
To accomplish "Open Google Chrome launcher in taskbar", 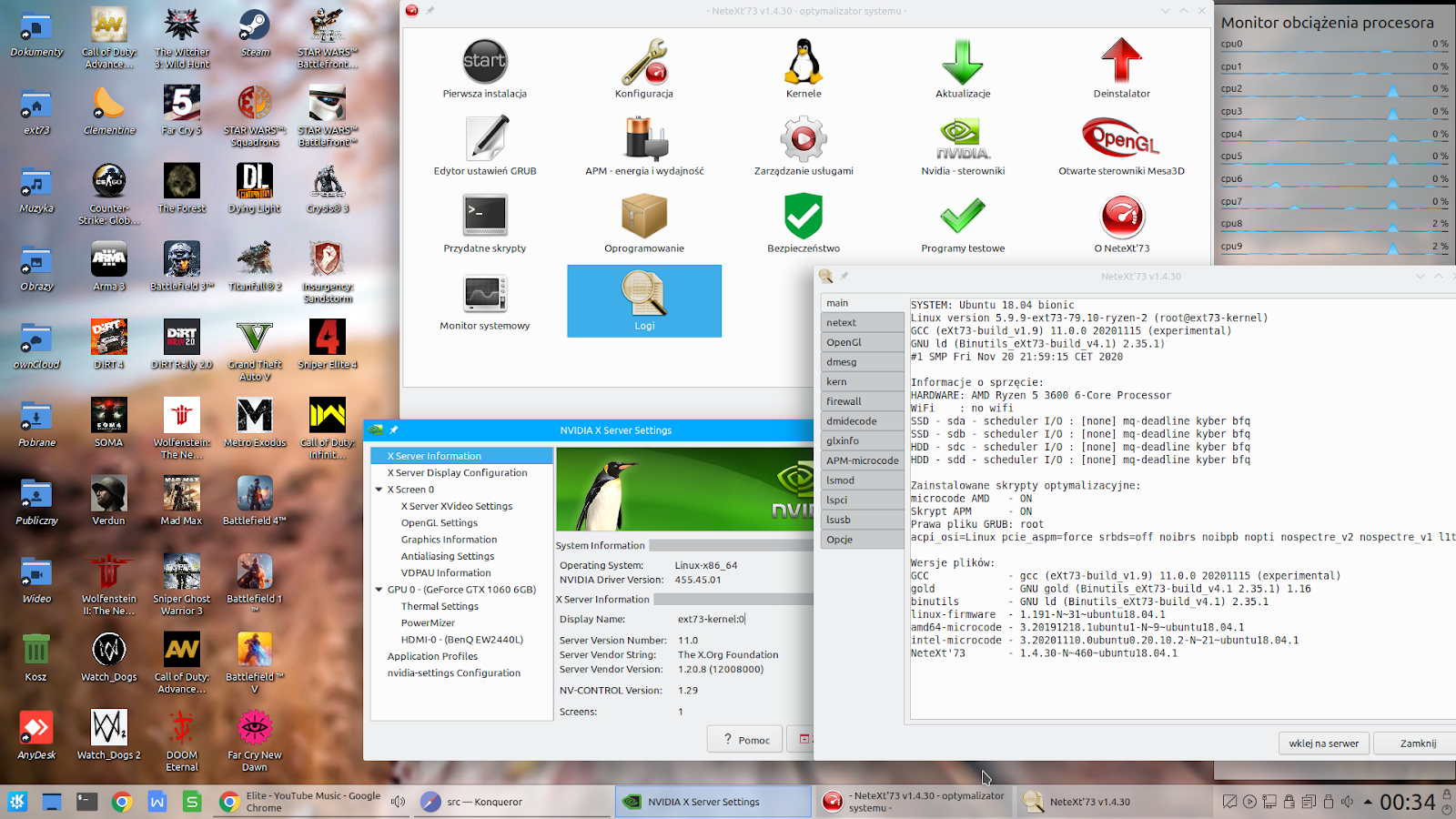I will pyautogui.click(x=122, y=802).
